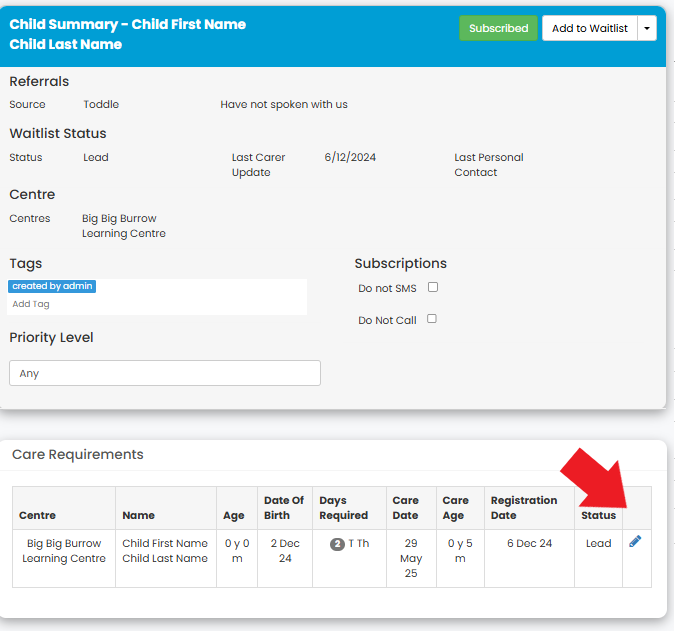Click the Add to Waitlist button
The width and height of the screenshot is (675, 631).
[x=590, y=28]
